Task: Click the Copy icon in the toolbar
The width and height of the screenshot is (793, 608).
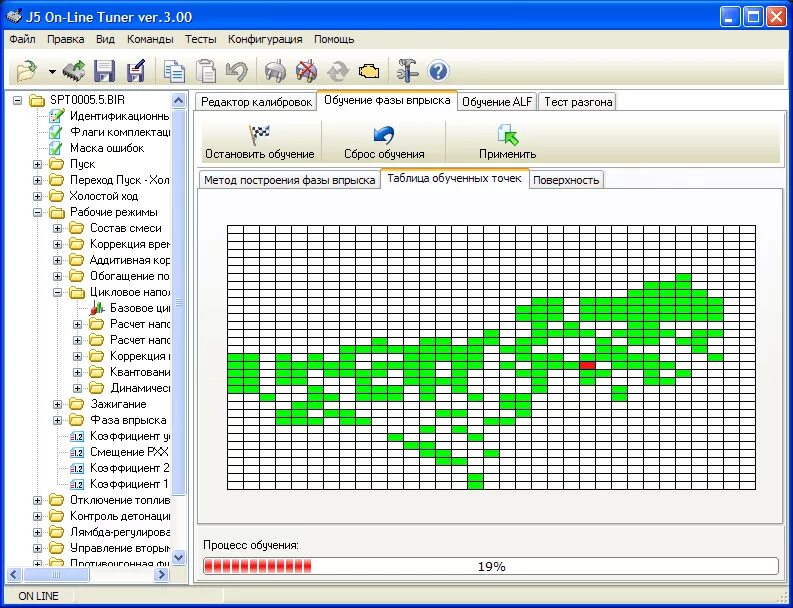Action: [174, 71]
